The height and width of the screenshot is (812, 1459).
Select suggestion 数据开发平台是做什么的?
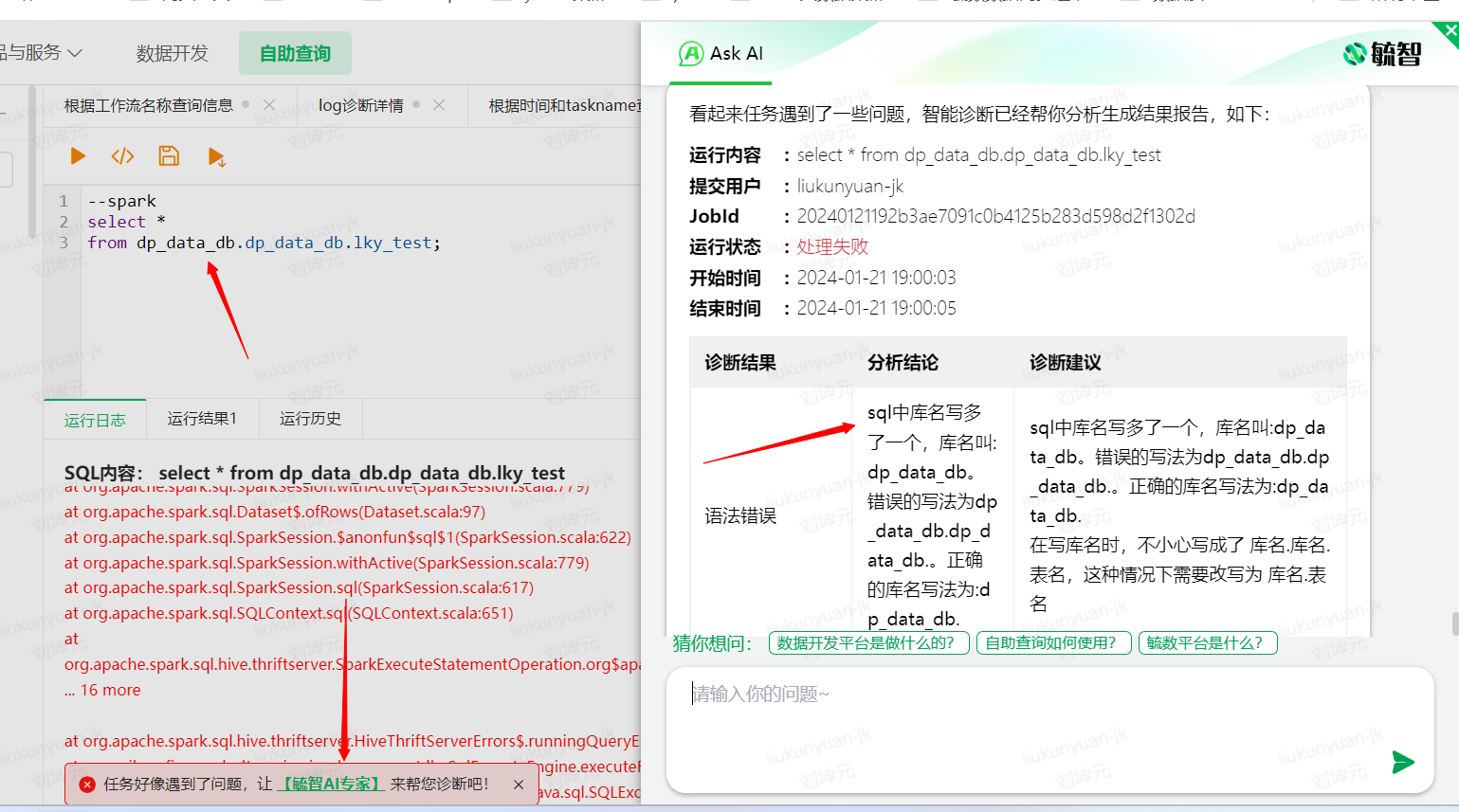(x=867, y=643)
